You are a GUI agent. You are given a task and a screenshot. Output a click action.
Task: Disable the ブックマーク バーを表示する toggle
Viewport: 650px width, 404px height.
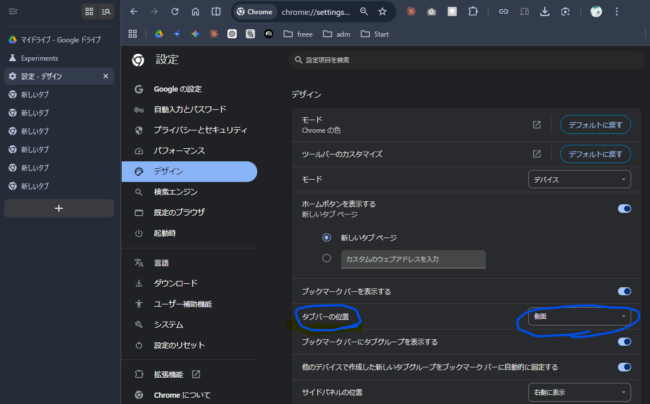coord(624,291)
